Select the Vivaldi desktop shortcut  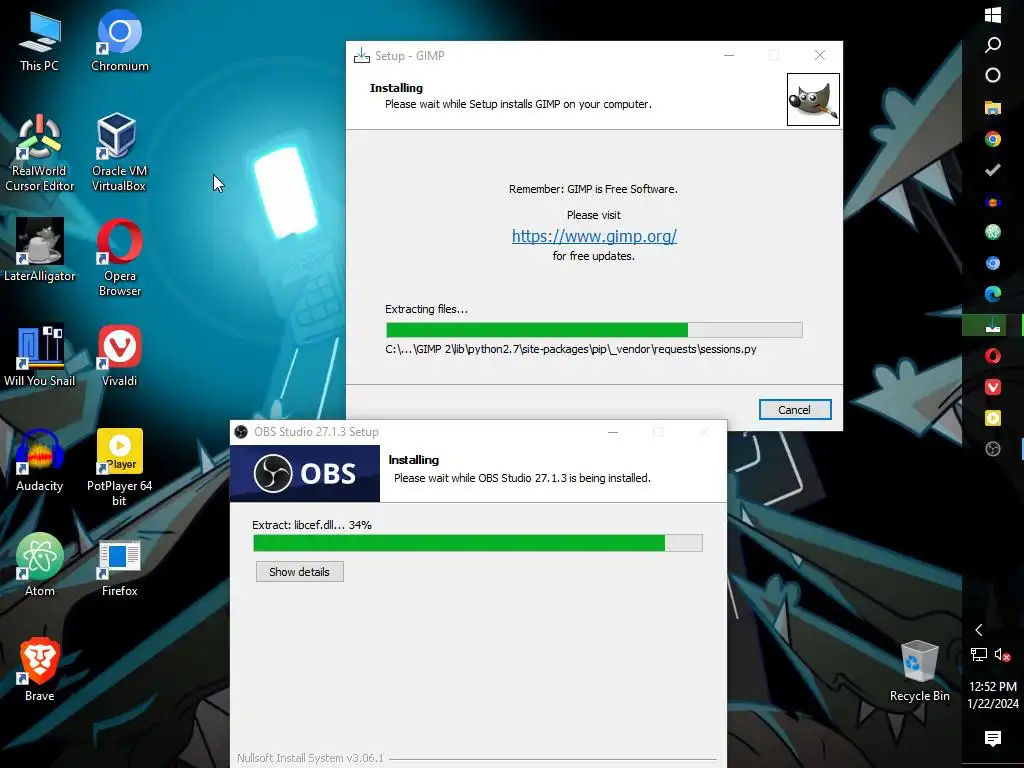click(x=120, y=356)
